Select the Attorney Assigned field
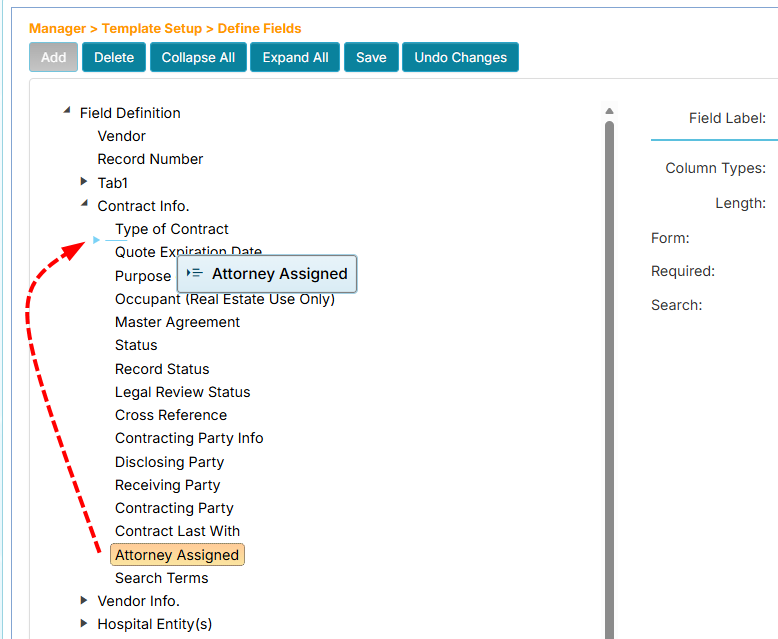 [177, 555]
